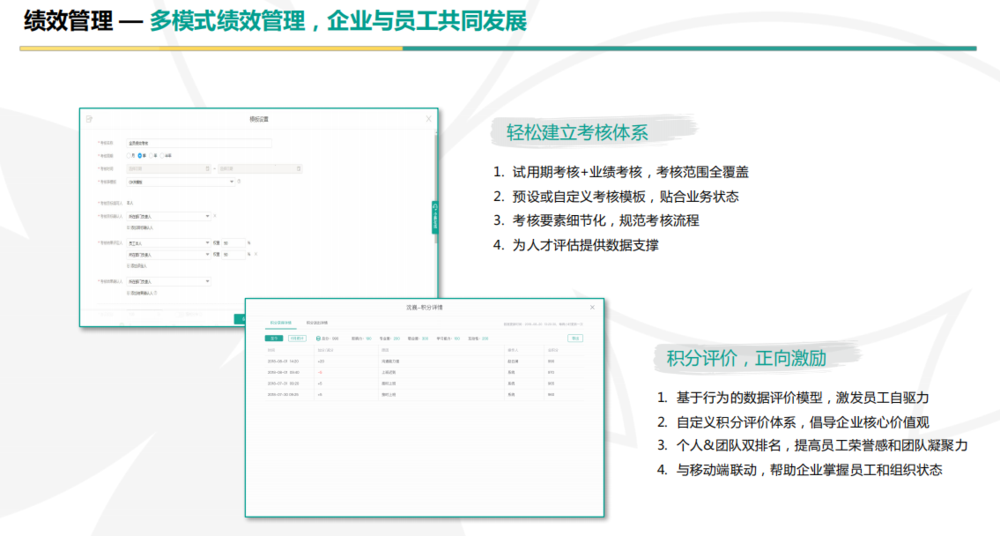Open the calendar icon in the end date field

click(296, 168)
